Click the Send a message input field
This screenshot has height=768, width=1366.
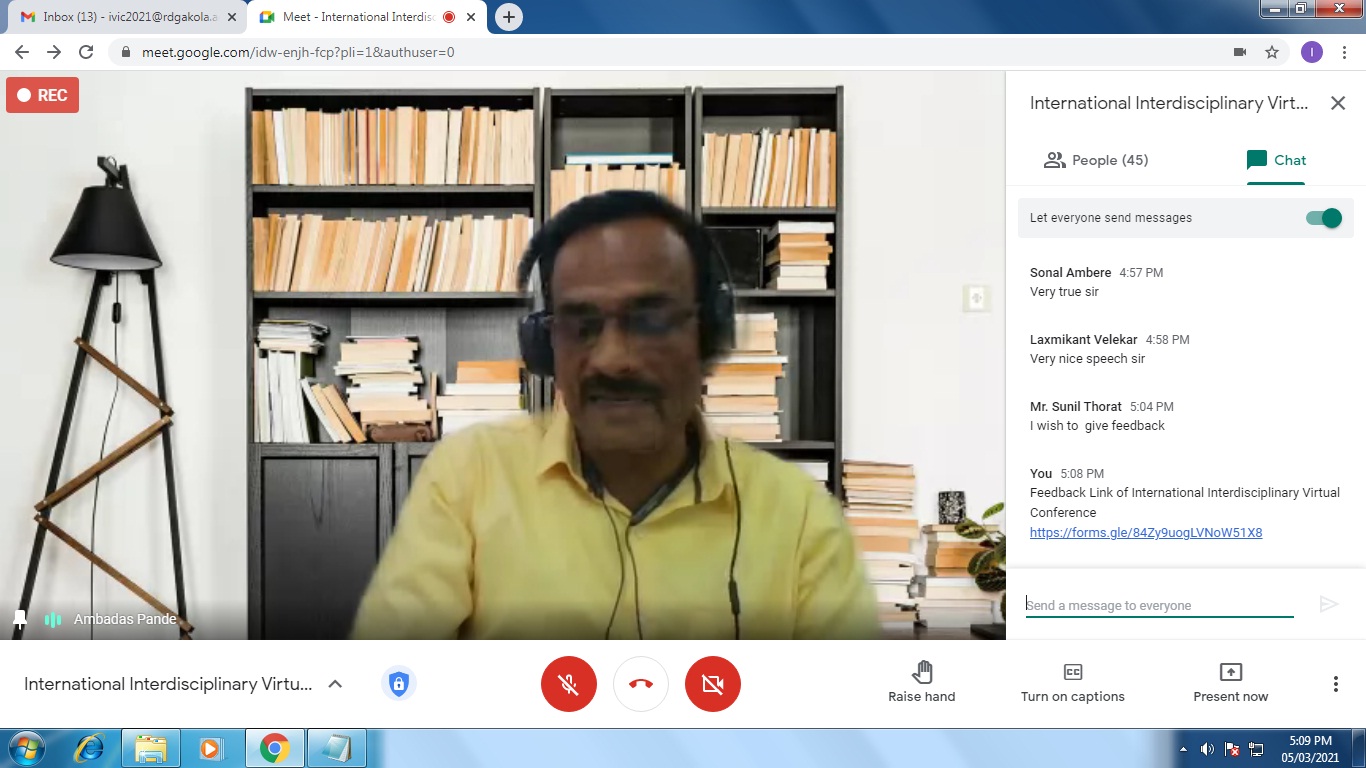1158,605
